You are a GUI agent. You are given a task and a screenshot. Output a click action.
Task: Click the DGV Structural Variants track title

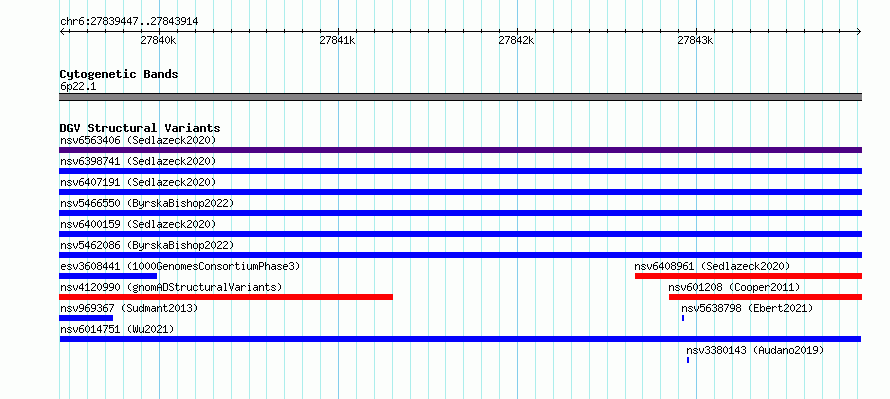[140, 128]
